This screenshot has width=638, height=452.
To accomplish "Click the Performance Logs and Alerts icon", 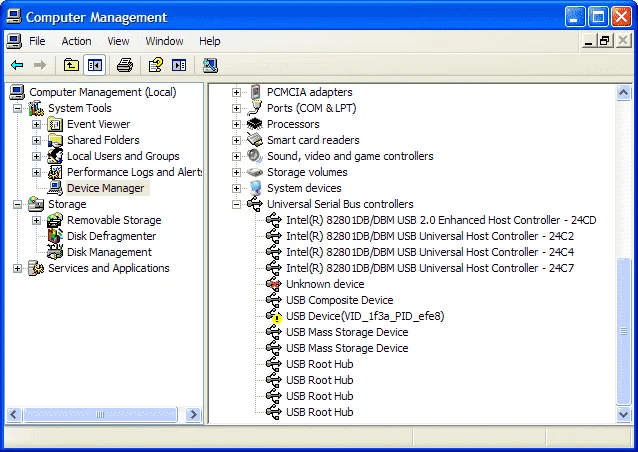I will point(55,172).
